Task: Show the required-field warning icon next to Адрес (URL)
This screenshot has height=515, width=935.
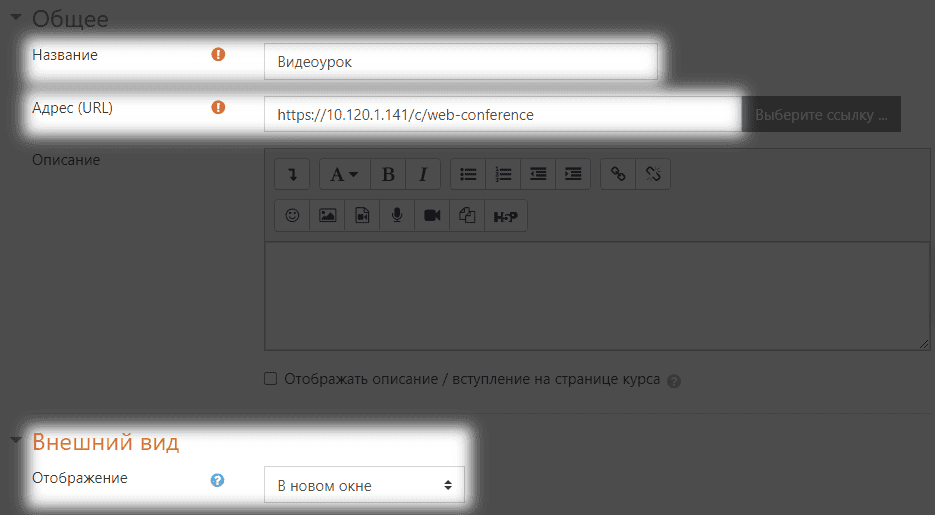Action: (218, 107)
